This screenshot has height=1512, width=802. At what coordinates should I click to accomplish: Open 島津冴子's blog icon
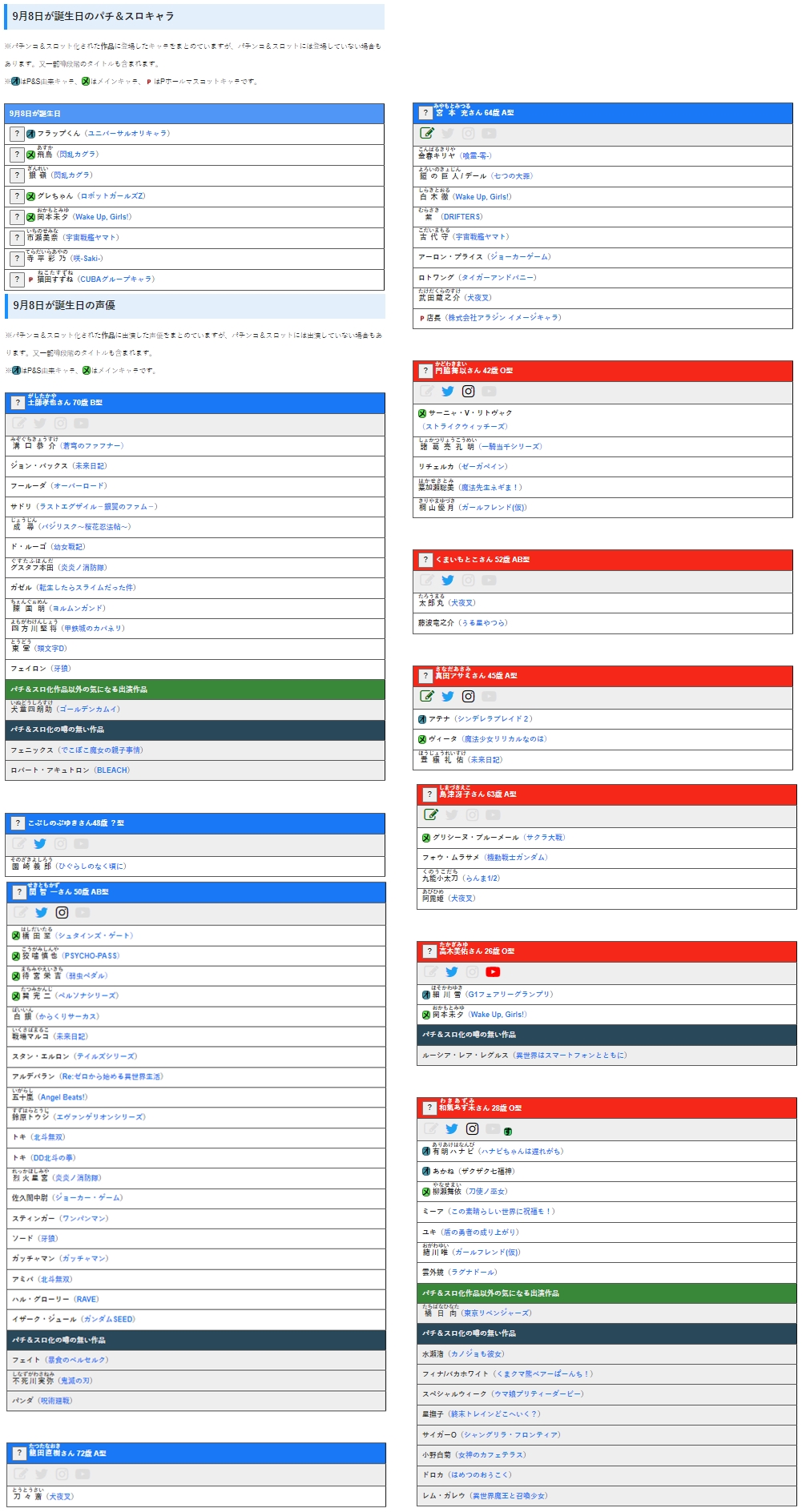pos(431,815)
